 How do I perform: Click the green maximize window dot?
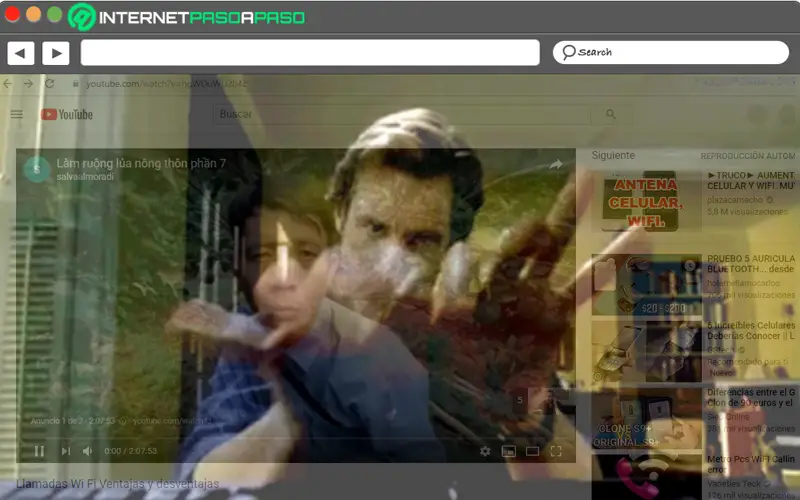[x=55, y=14]
